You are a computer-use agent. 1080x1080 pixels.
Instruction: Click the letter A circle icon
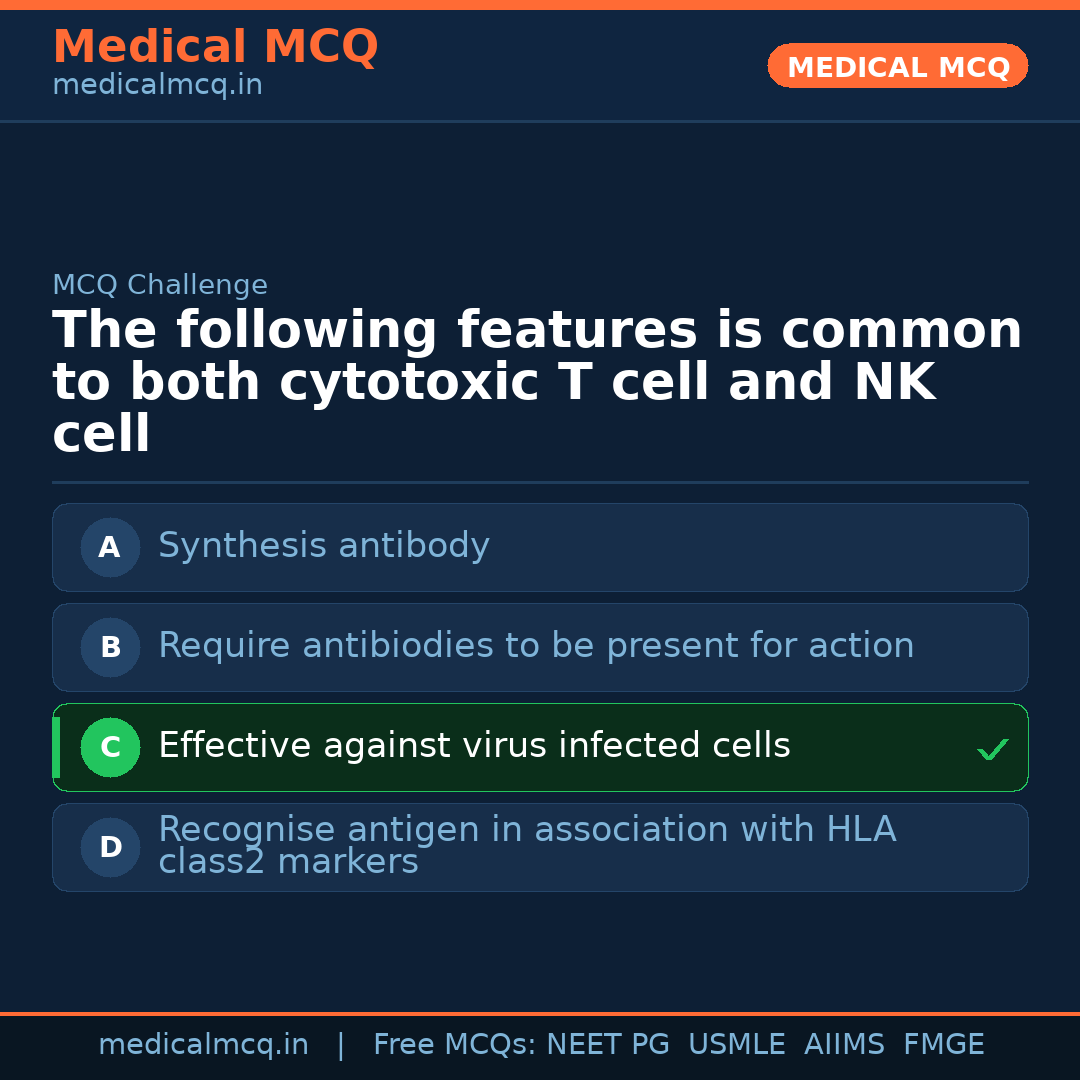click(110, 547)
